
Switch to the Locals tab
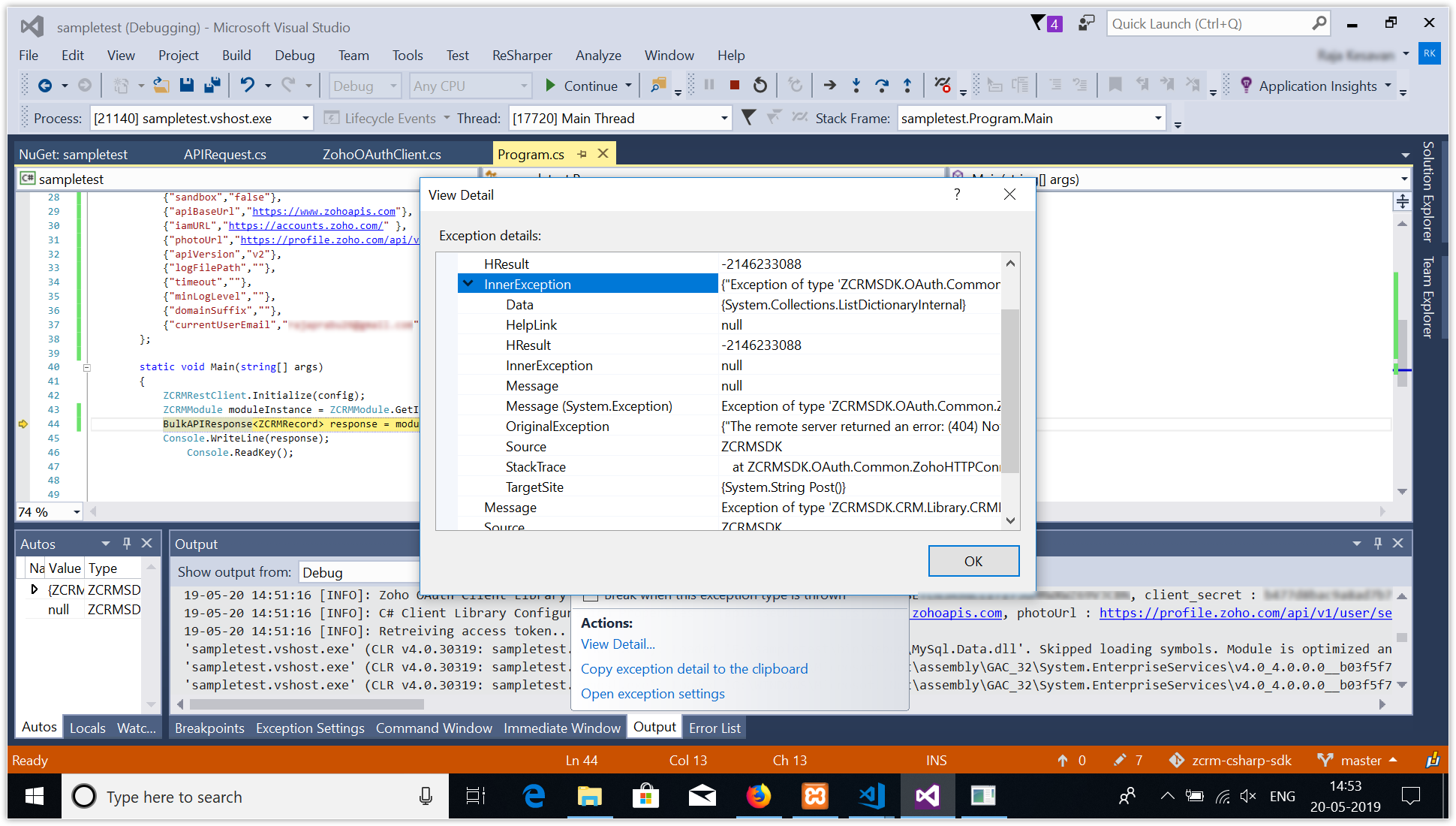87,728
